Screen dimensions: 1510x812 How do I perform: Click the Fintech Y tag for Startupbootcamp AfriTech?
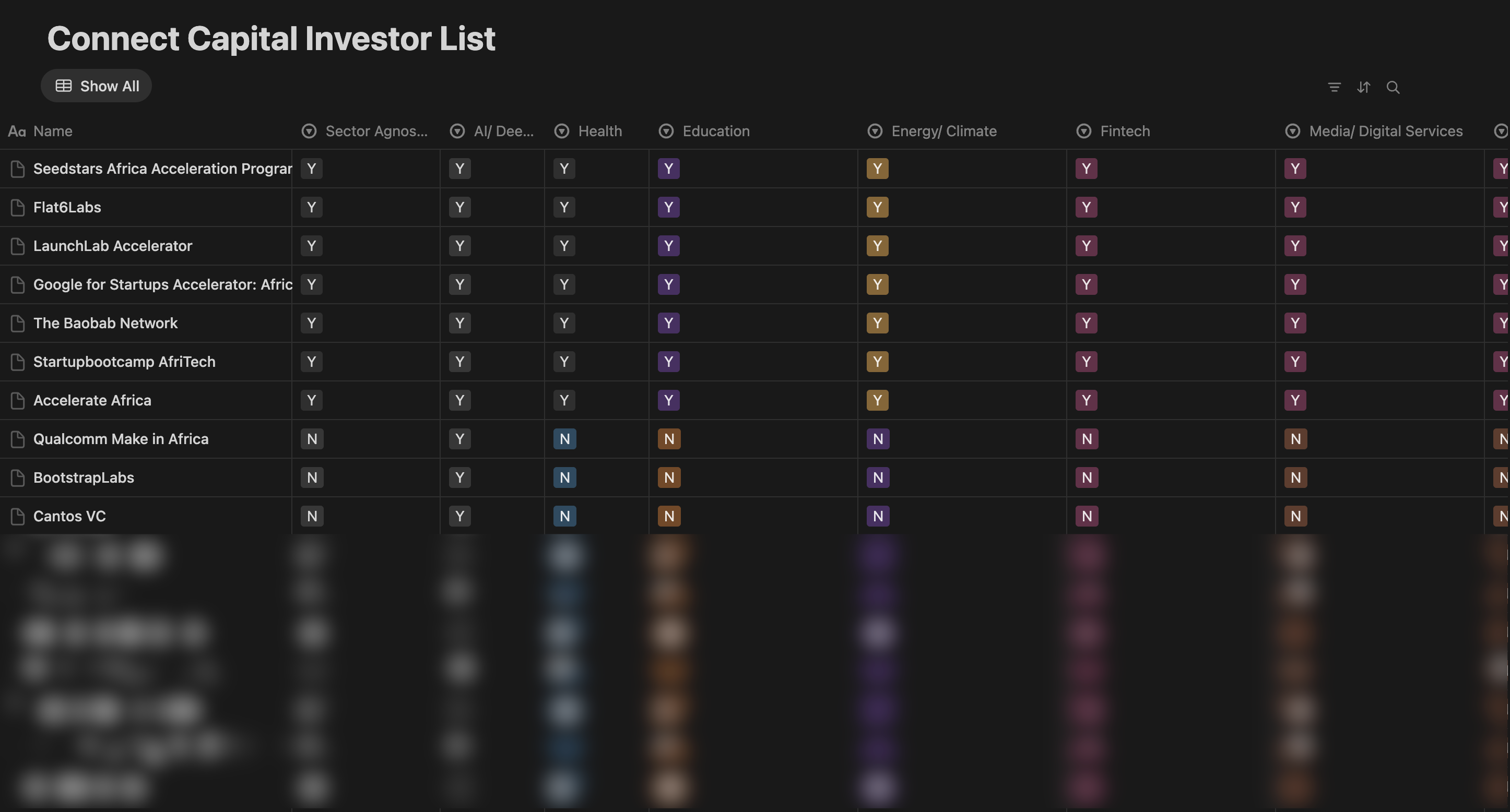1086,362
